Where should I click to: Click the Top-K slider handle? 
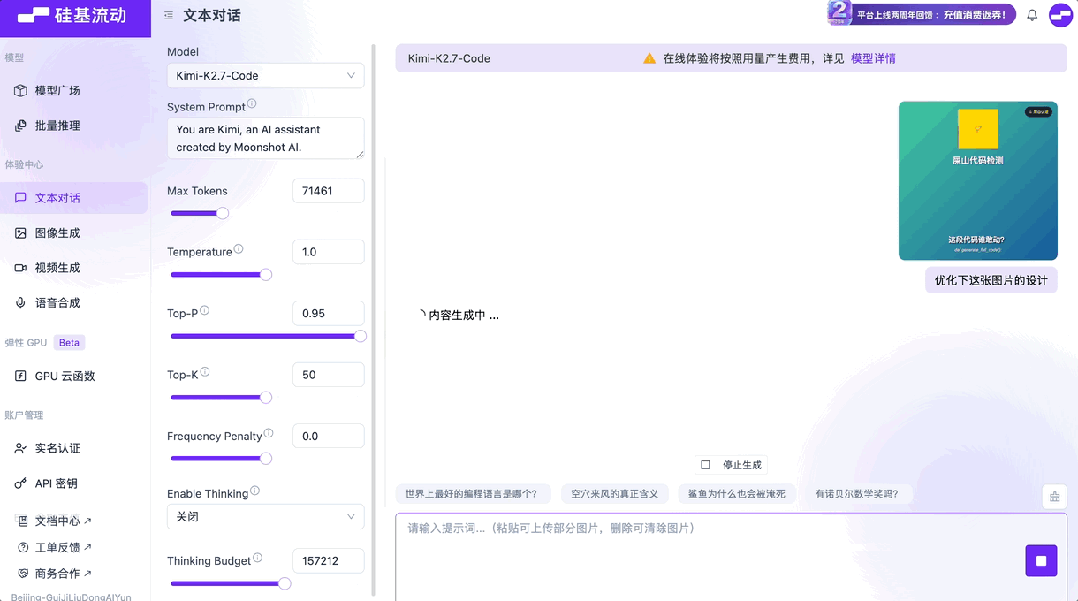pyautogui.click(x=265, y=397)
